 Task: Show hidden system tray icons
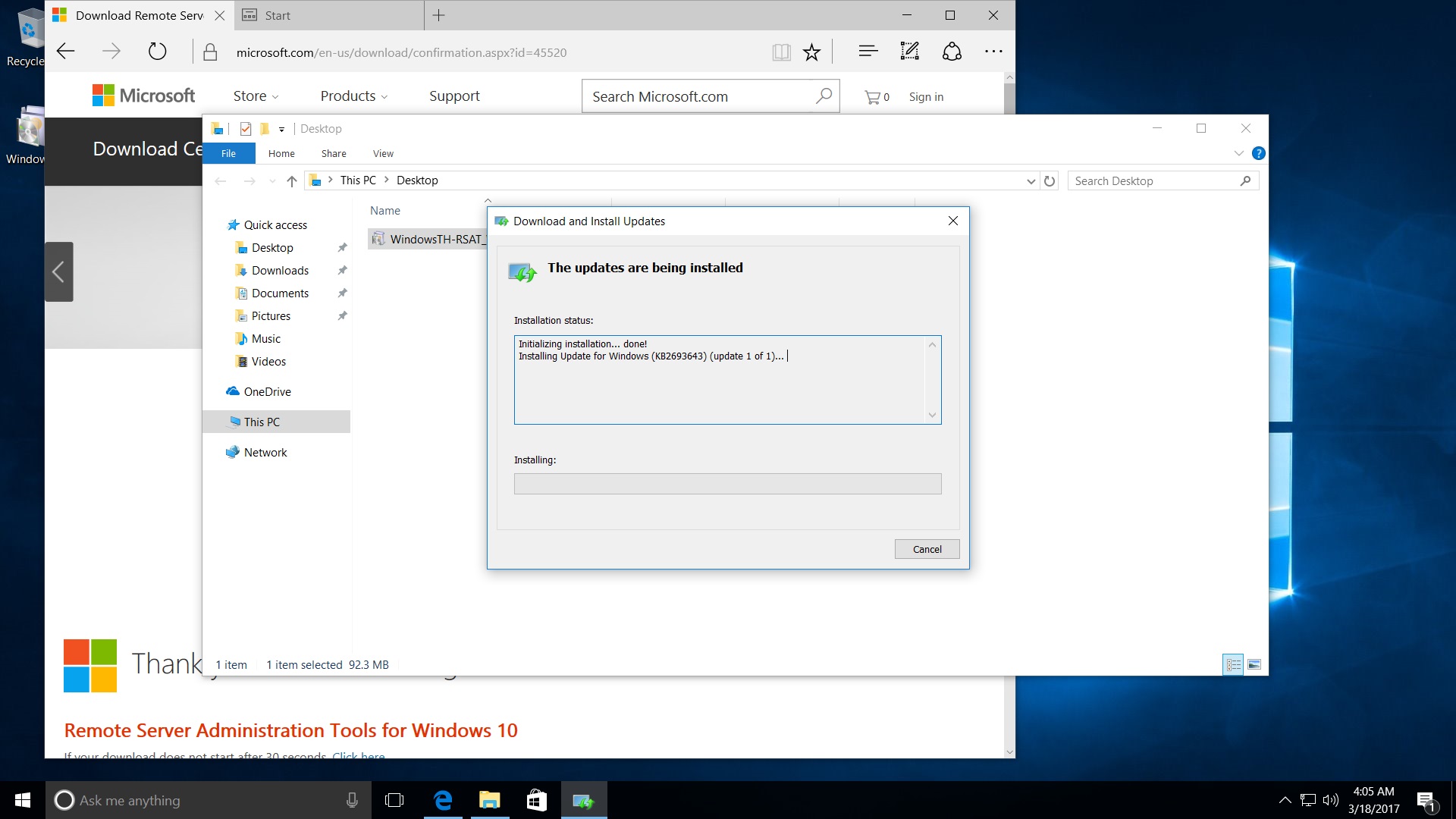point(1285,800)
